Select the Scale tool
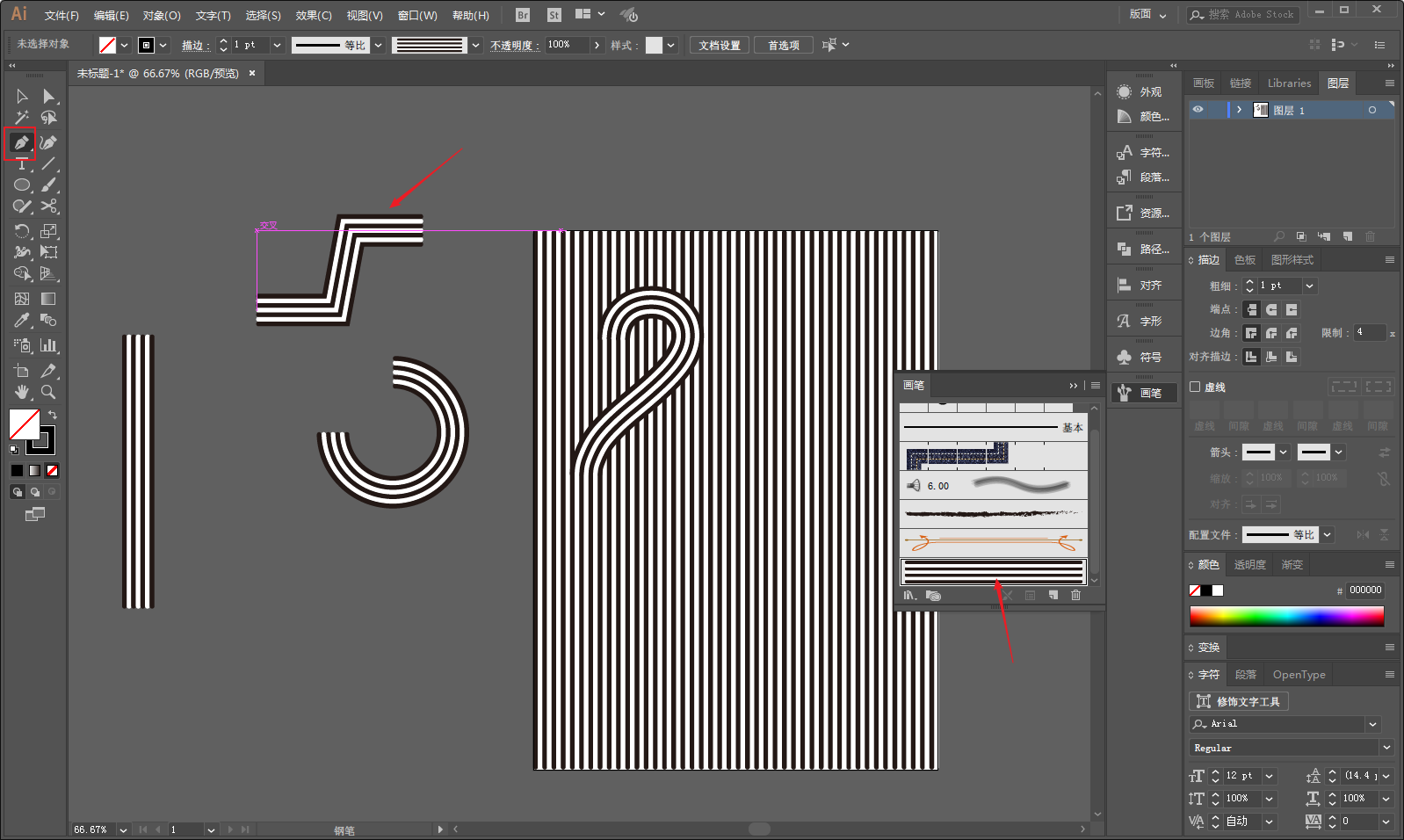 [x=48, y=231]
